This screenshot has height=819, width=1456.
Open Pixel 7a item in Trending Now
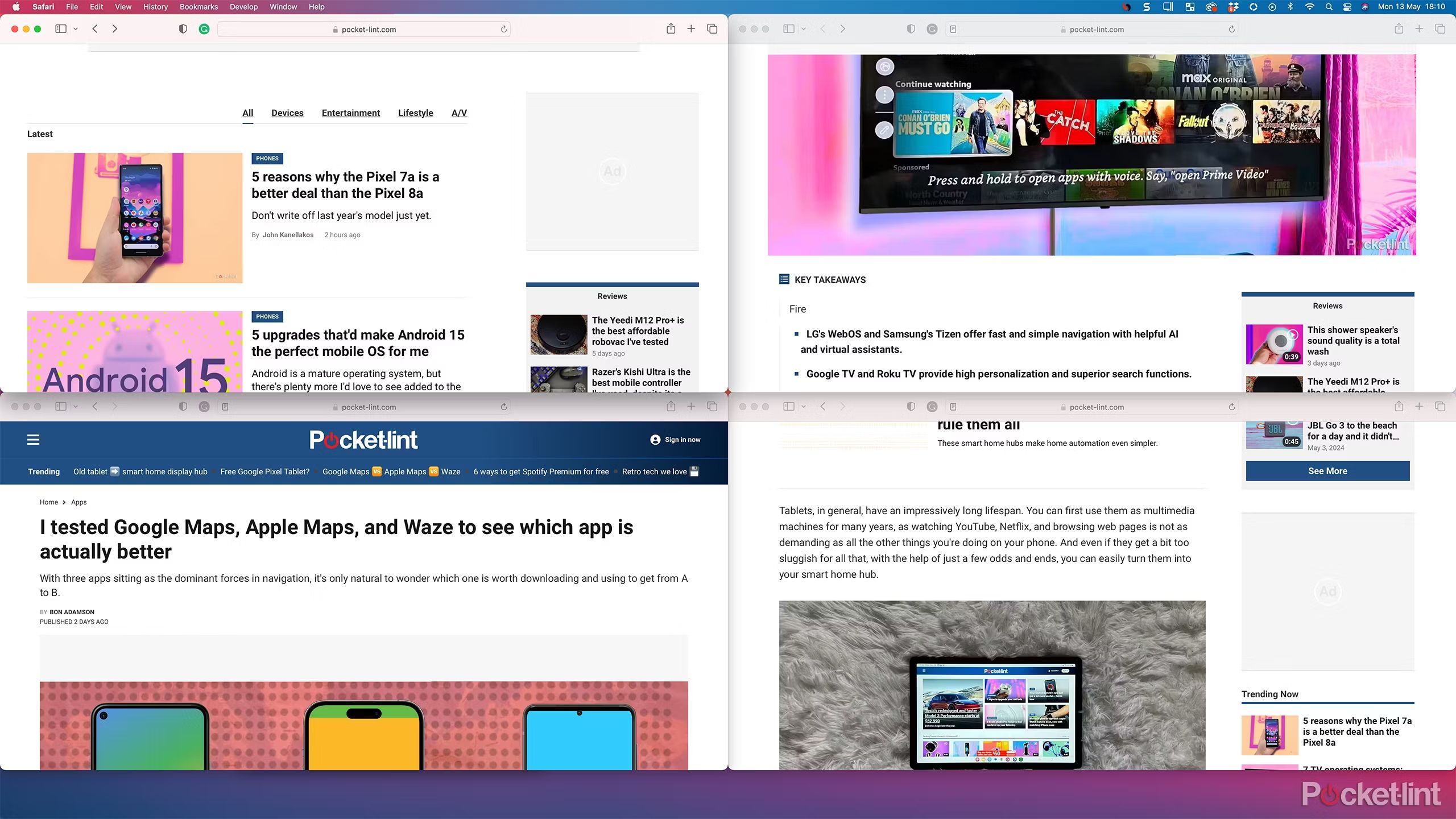tap(1357, 731)
